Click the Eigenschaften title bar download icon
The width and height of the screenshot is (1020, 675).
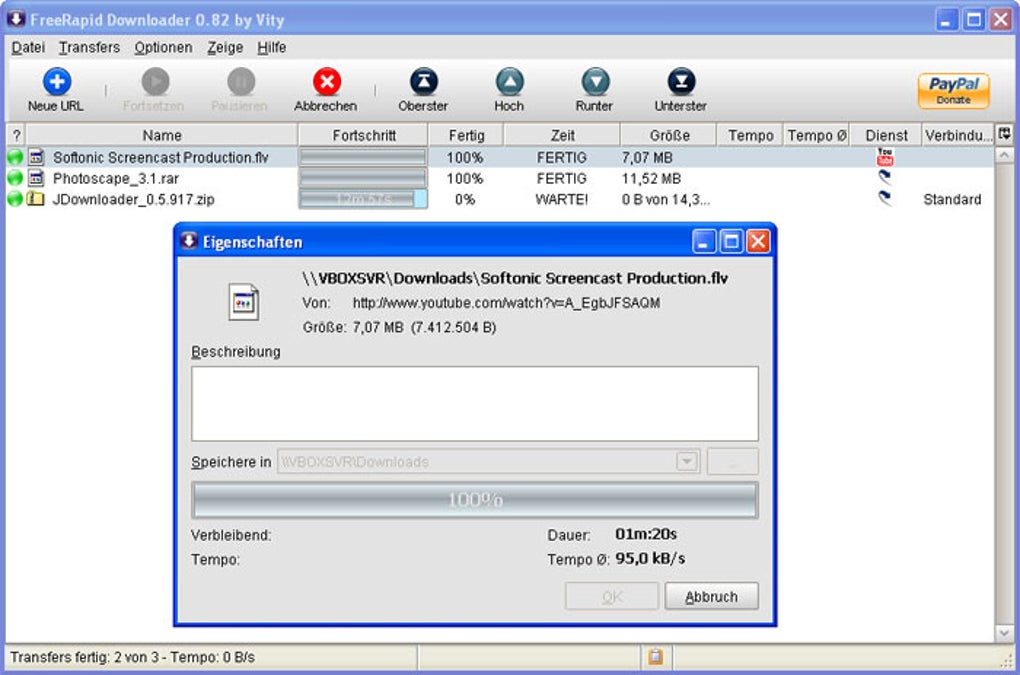[189, 241]
